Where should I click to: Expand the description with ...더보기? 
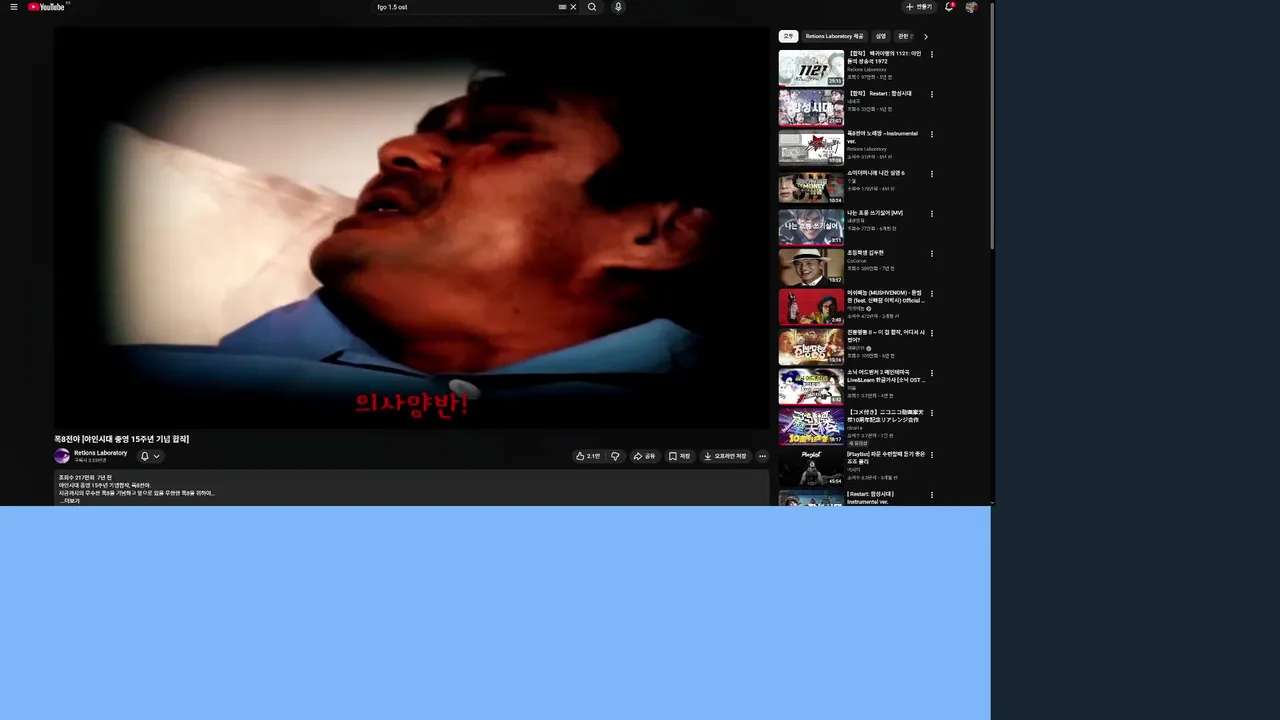[69, 501]
